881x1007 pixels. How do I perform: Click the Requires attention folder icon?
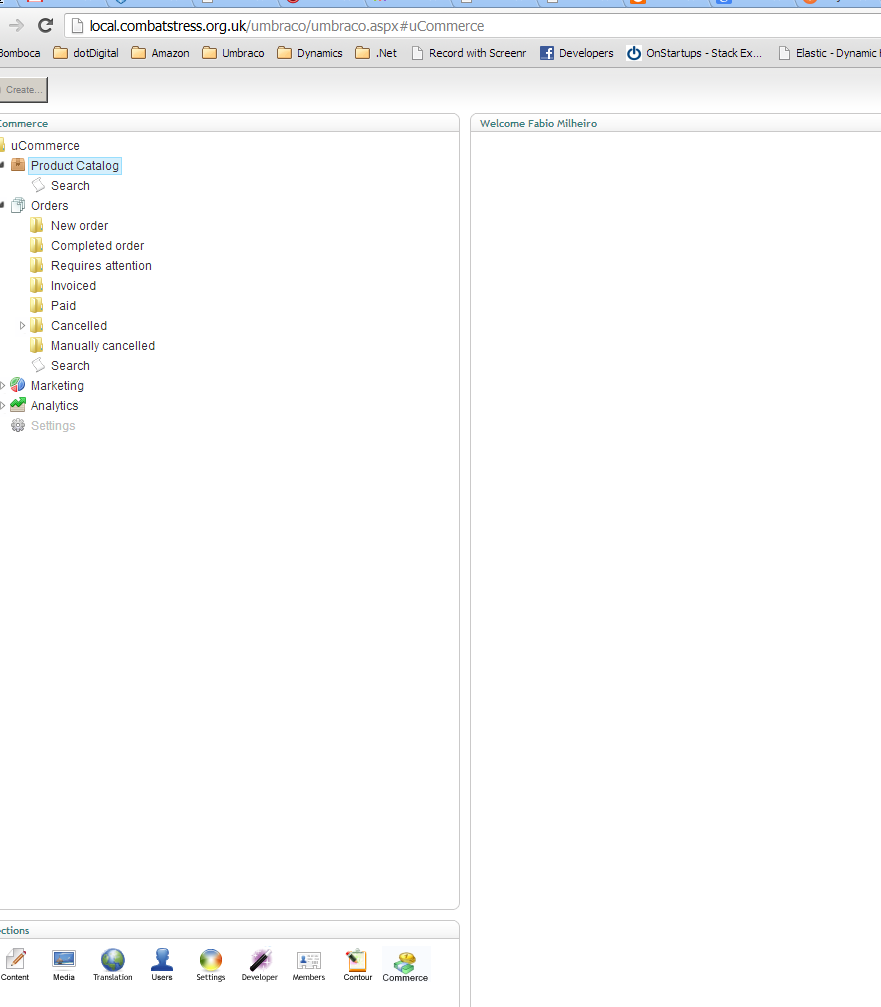coord(37,265)
